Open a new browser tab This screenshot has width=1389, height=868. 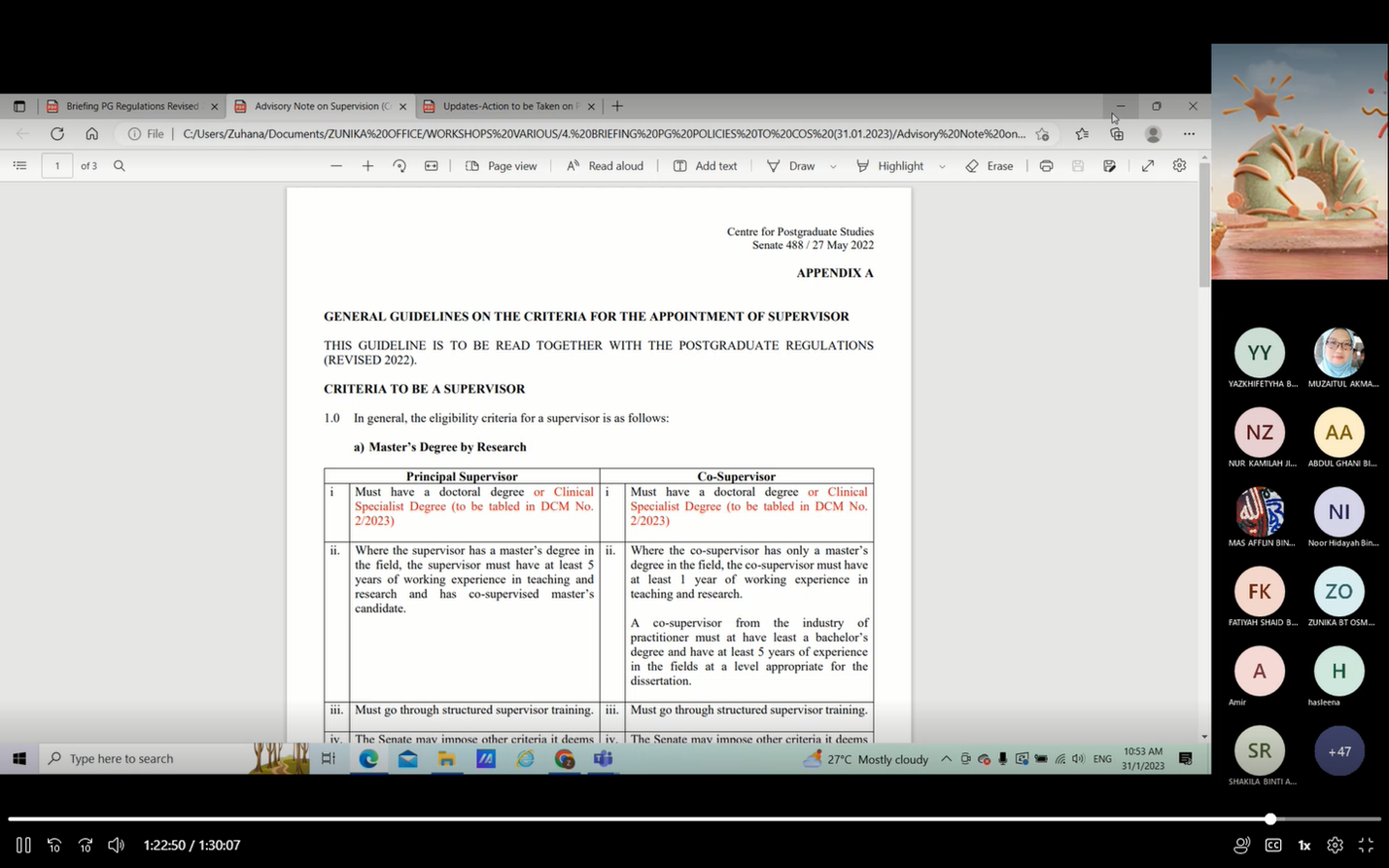tap(617, 106)
